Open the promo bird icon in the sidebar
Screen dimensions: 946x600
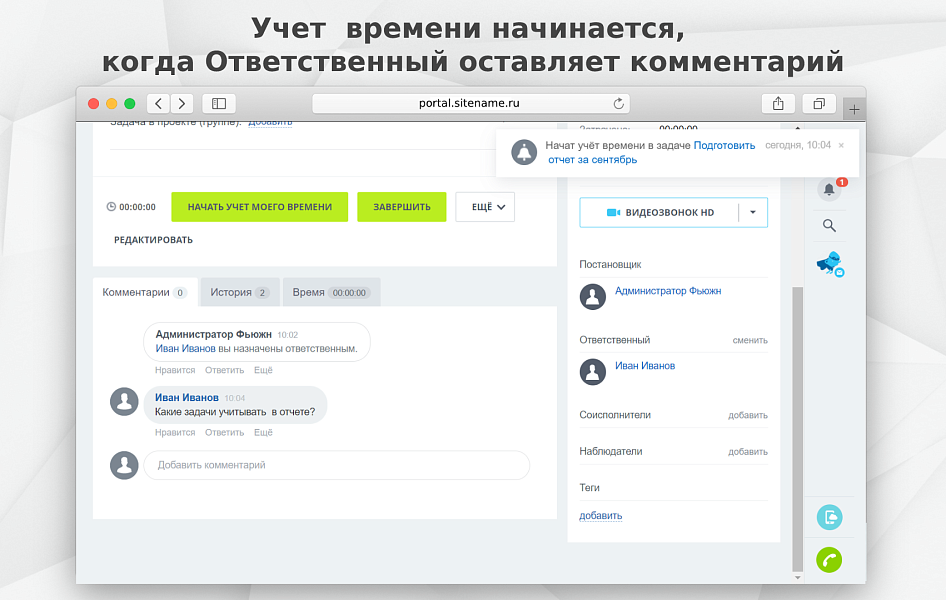[828, 263]
